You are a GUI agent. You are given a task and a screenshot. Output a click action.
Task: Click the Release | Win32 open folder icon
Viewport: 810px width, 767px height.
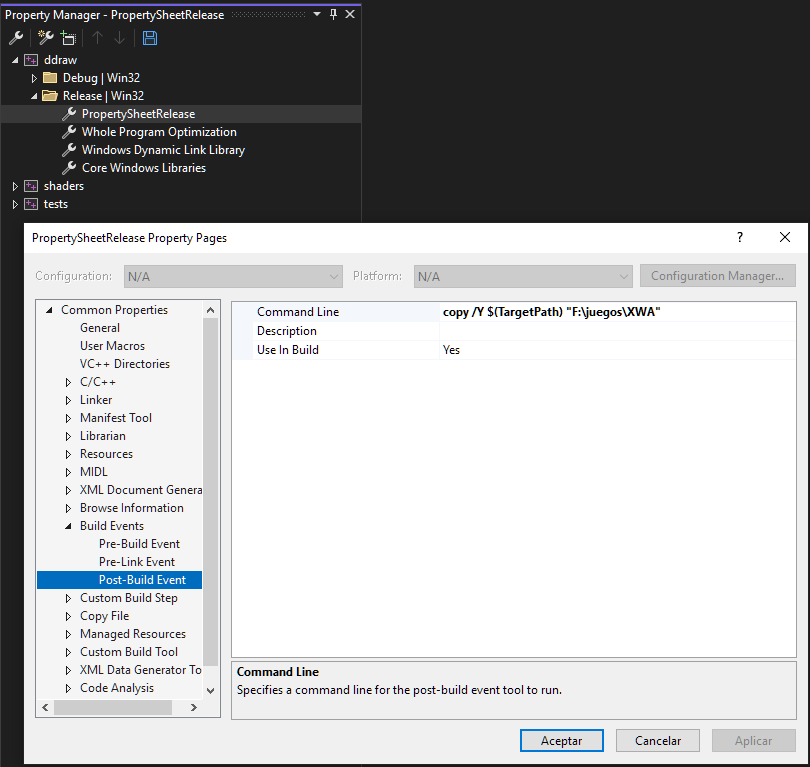(50, 96)
